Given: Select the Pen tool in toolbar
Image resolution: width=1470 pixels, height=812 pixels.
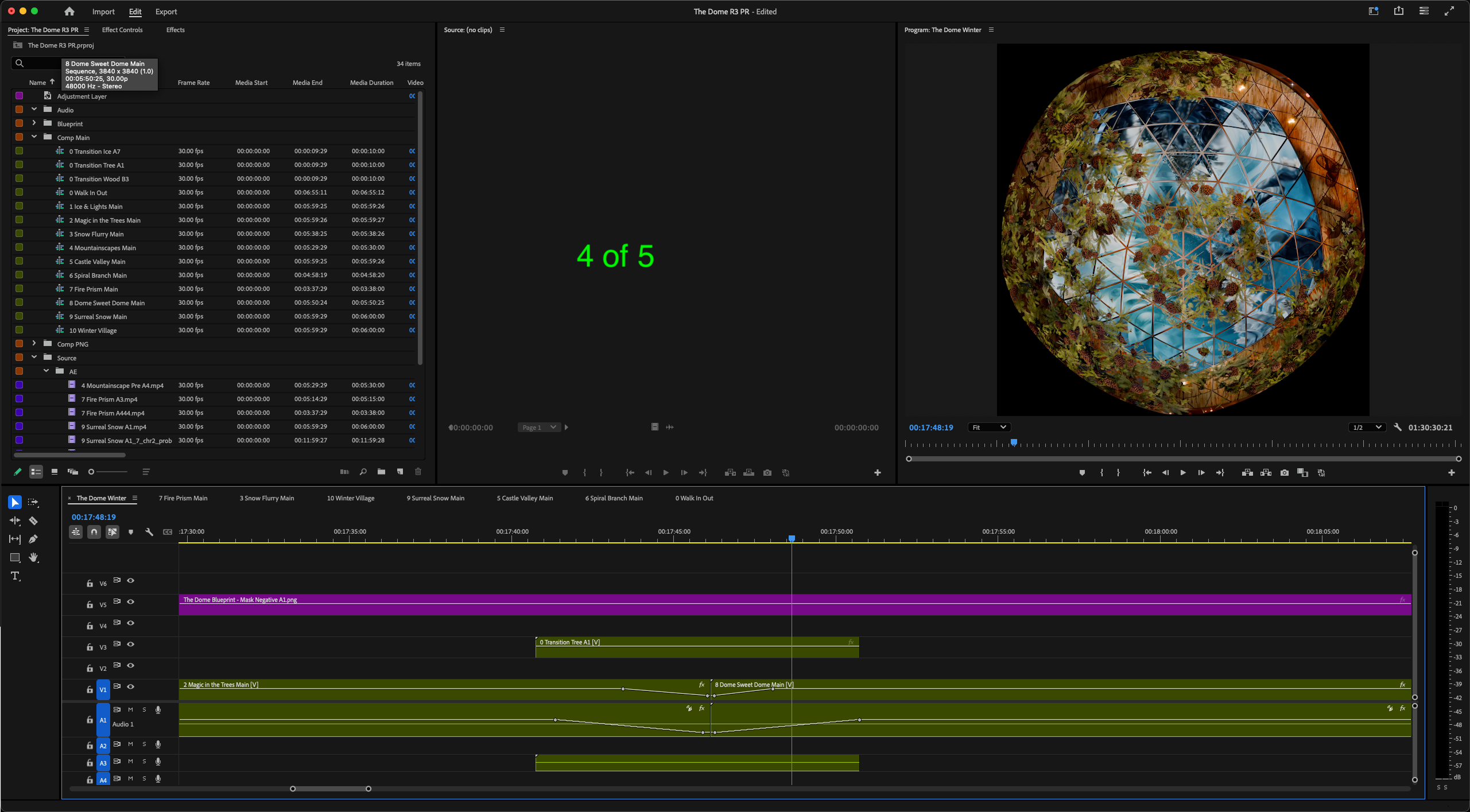Looking at the screenshot, I should coord(33,539).
